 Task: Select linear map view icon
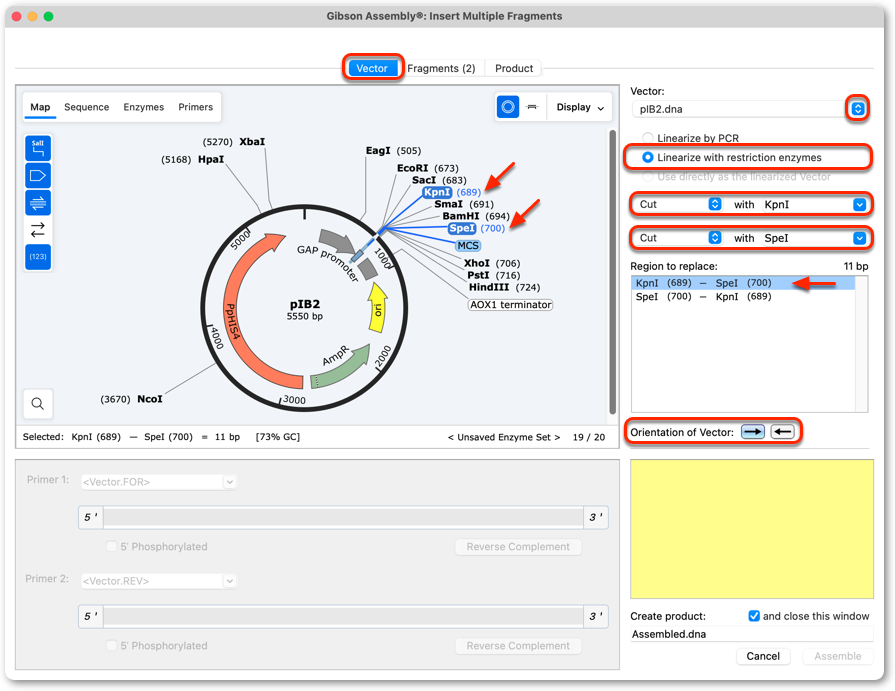pos(532,107)
